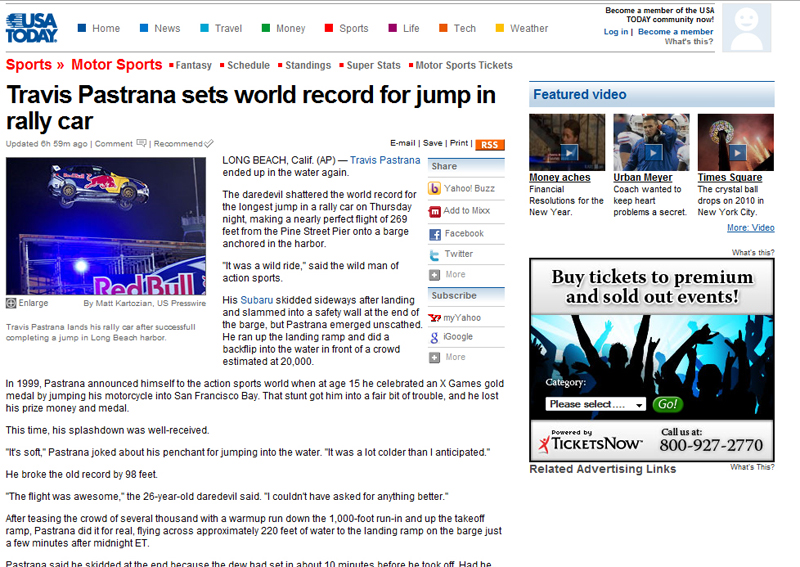Click the Buy tickets to premium events banner
The height and width of the screenshot is (567, 800).
click(x=652, y=287)
